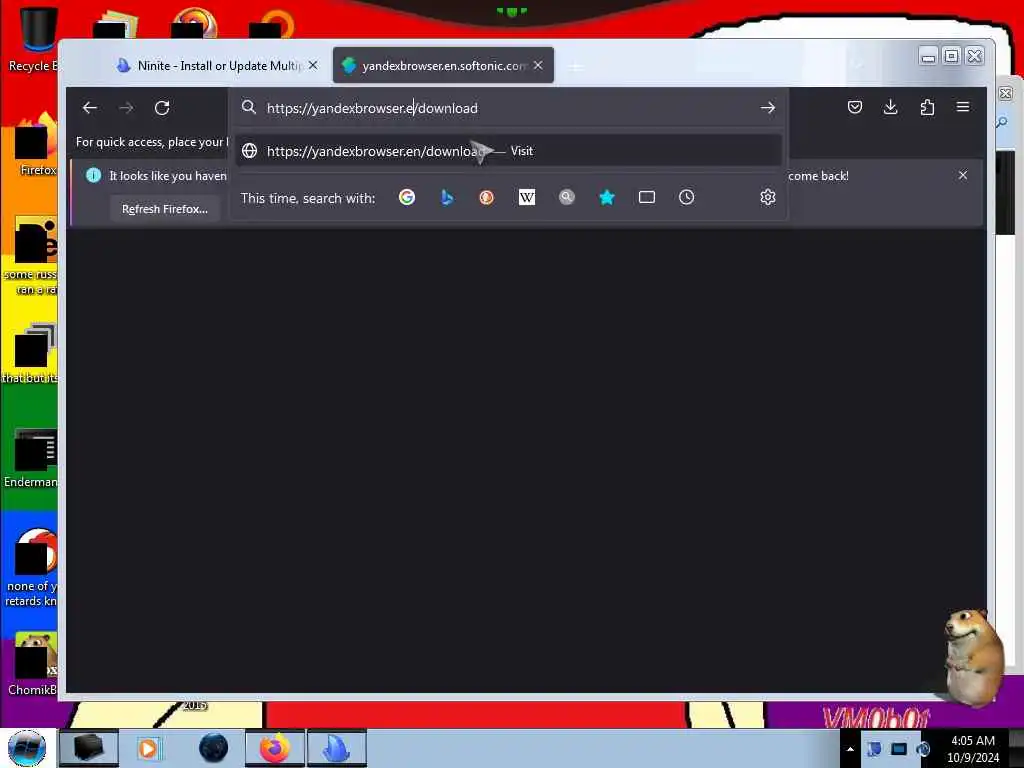Image resolution: width=1024 pixels, height=768 pixels.
Task: Search bookmarks with the star icon
Action: [607, 197]
